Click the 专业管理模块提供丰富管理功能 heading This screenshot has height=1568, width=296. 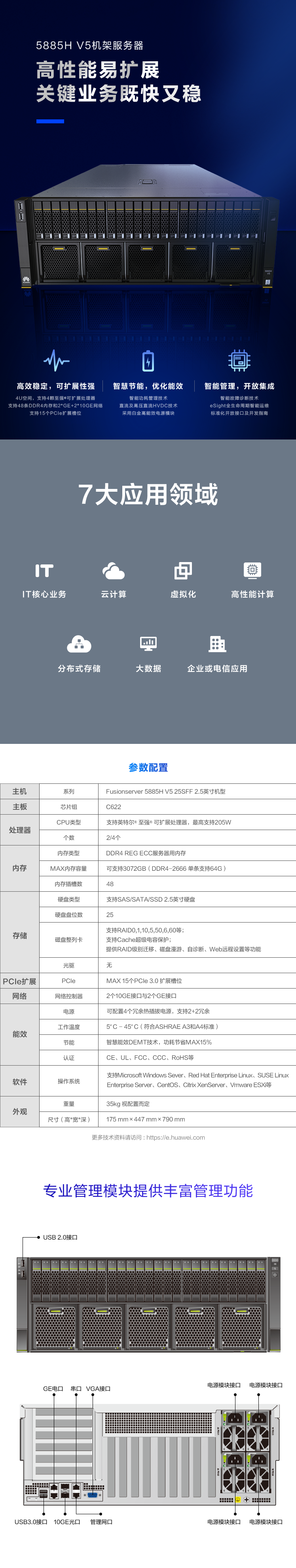point(148,1190)
